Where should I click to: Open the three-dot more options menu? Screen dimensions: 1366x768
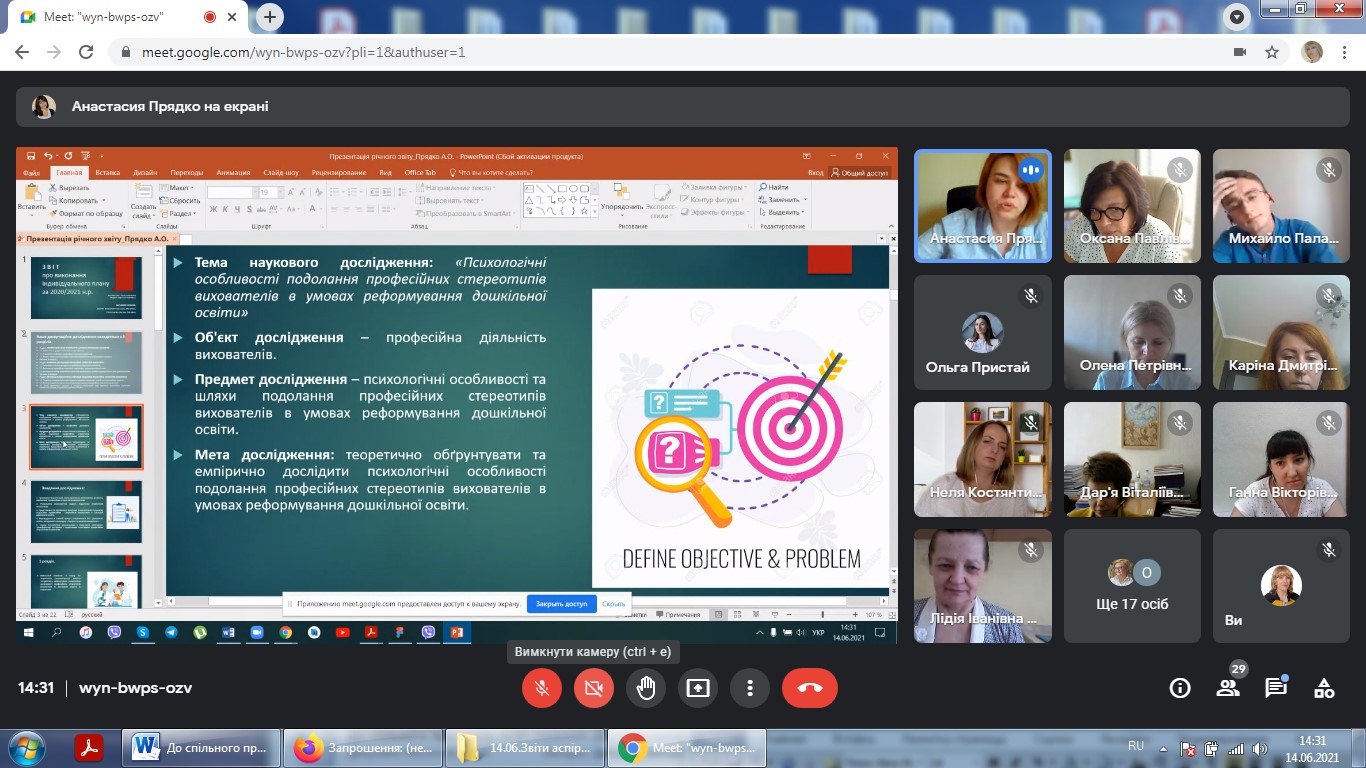750,688
